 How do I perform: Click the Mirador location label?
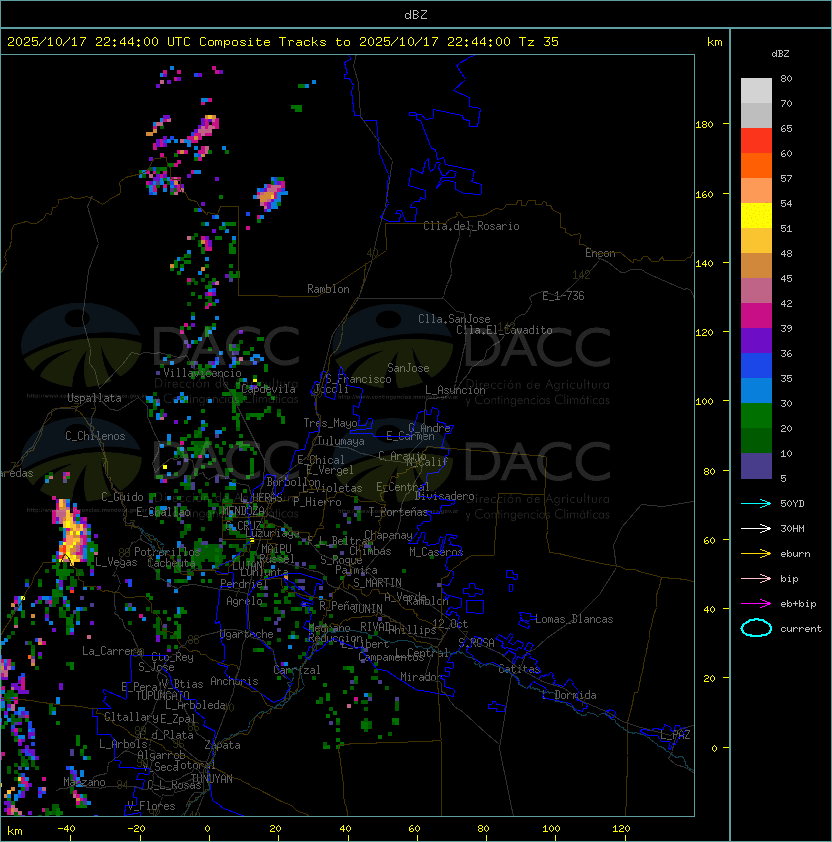click(421, 677)
